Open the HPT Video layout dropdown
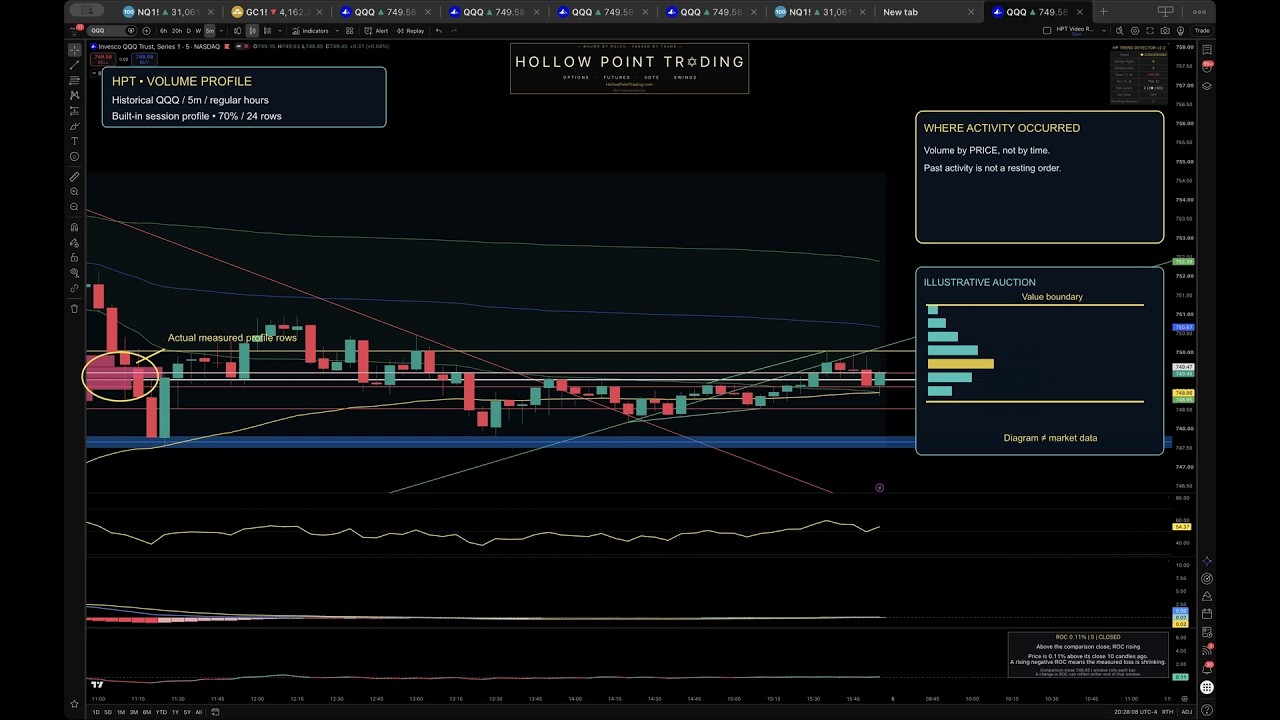The height and width of the screenshot is (720, 1280). pyautogui.click(x=1104, y=31)
